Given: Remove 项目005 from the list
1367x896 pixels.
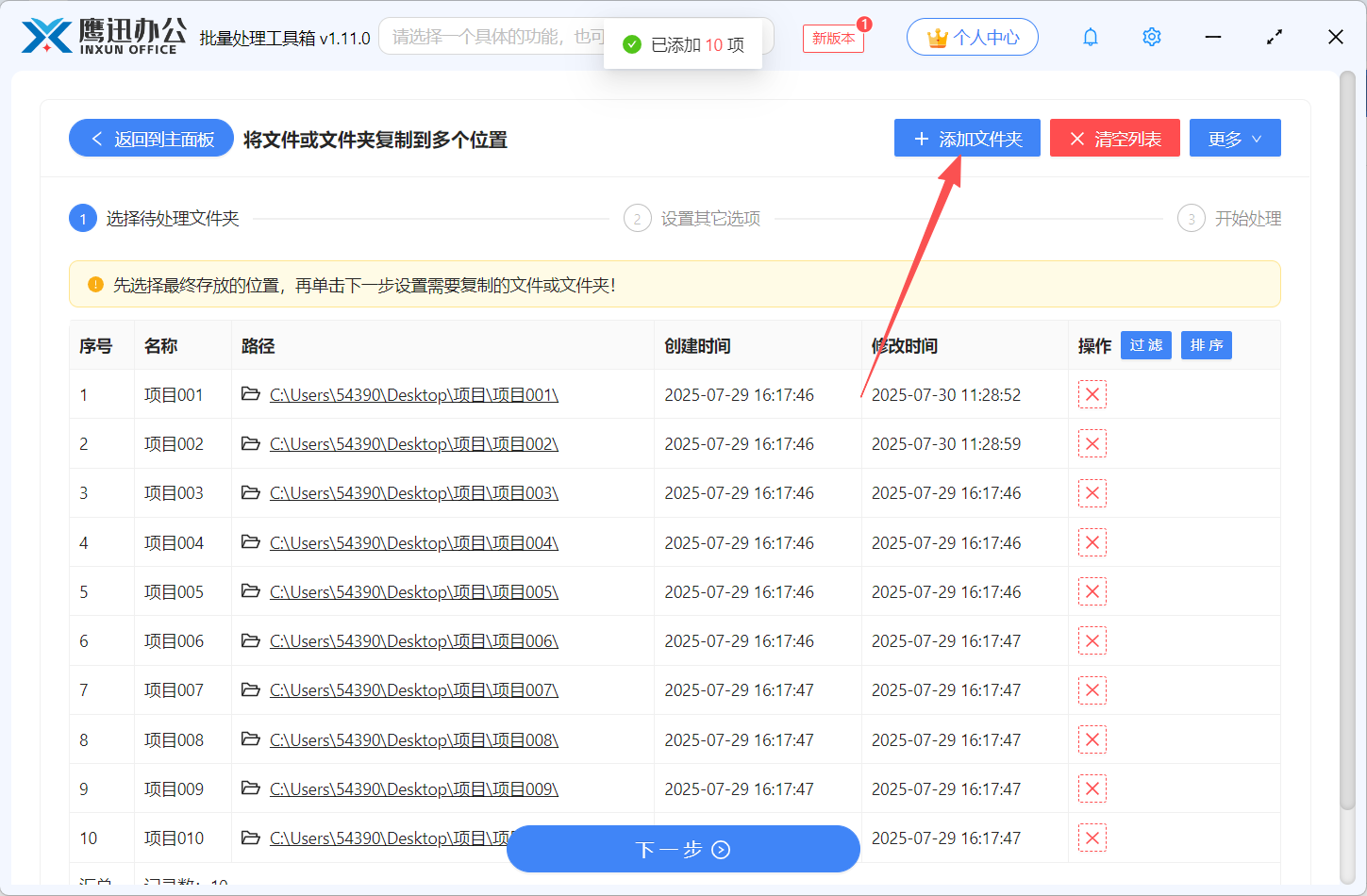Looking at the screenshot, I should (x=1092, y=592).
